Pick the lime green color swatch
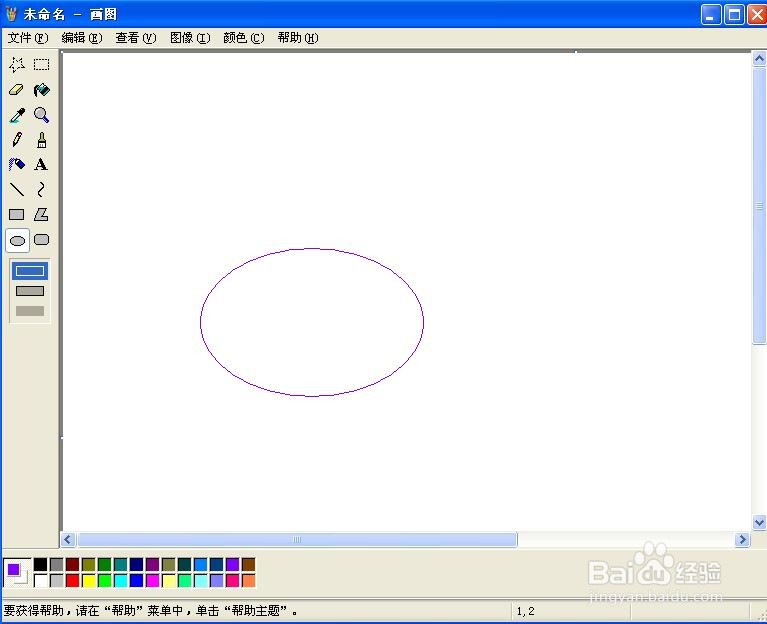Screen dimensions: 767x624 [x=105, y=580]
